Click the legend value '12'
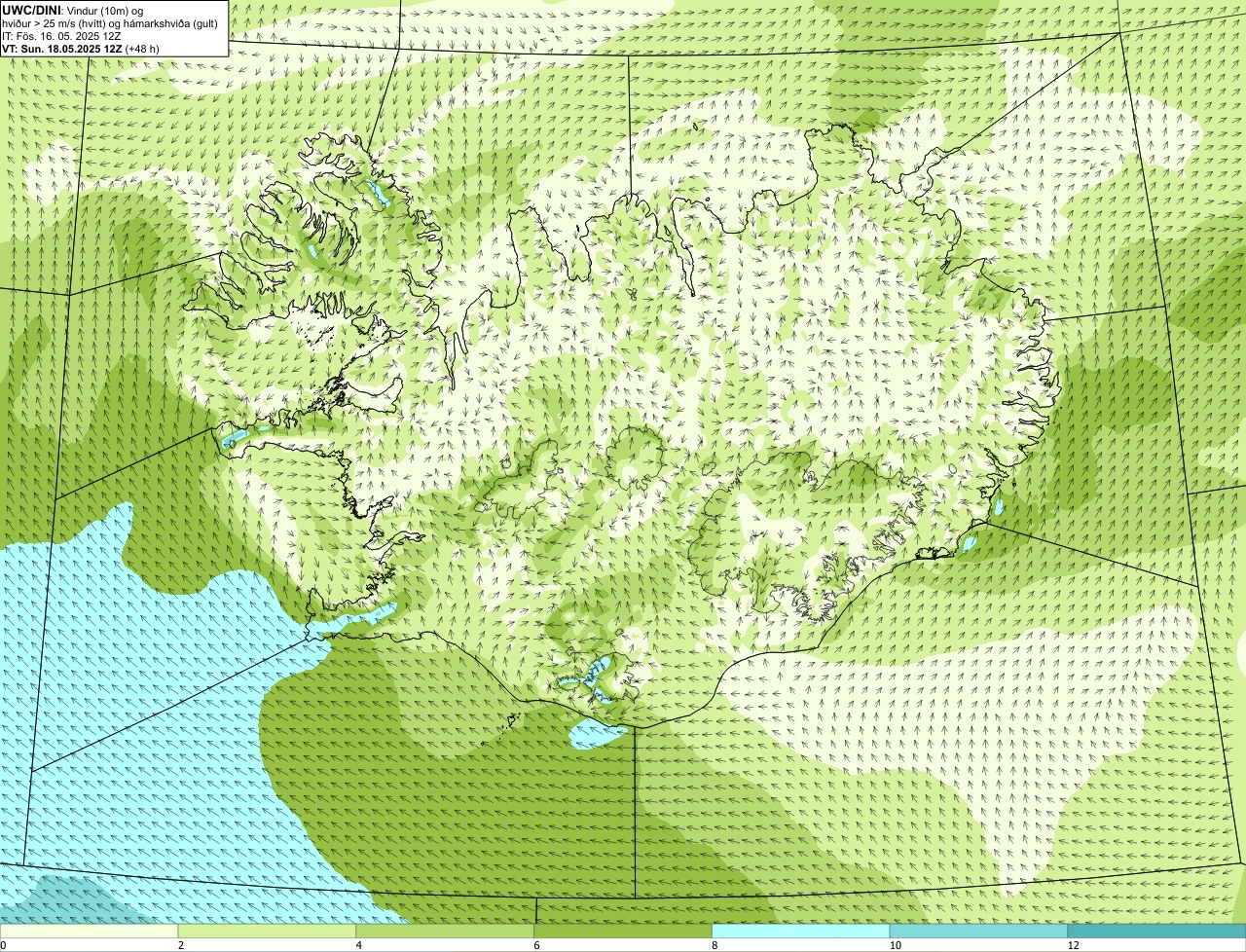 click(1073, 945)
